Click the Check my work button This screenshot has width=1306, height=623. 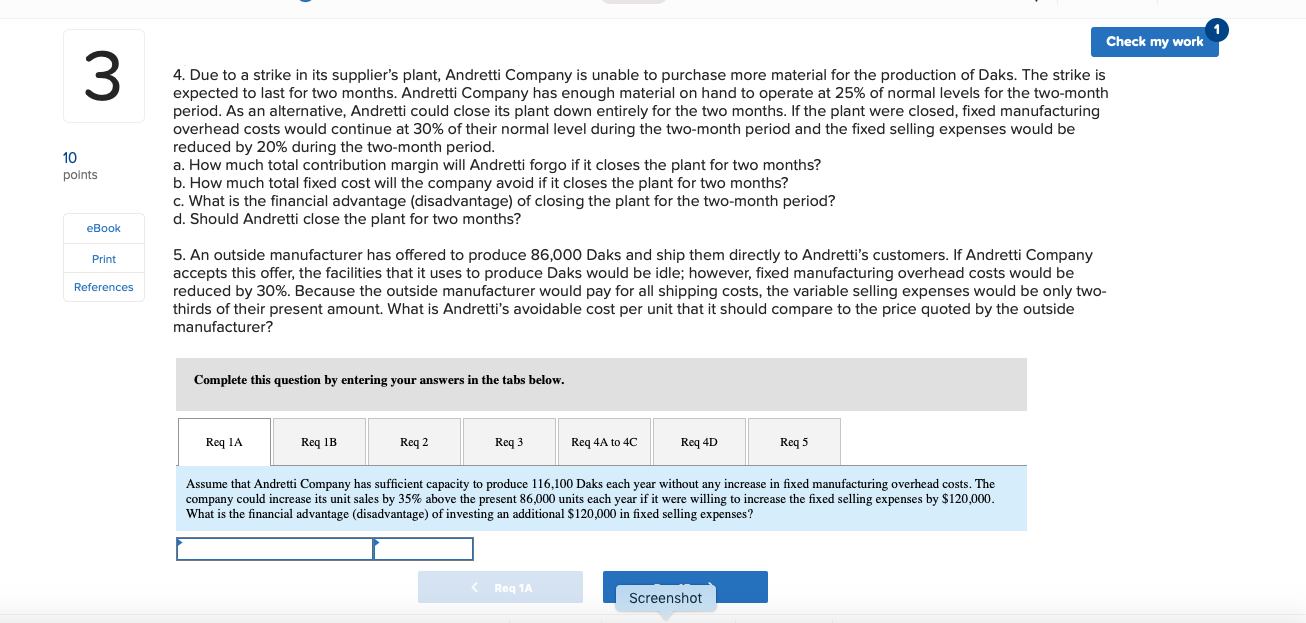pos(1154,42)
